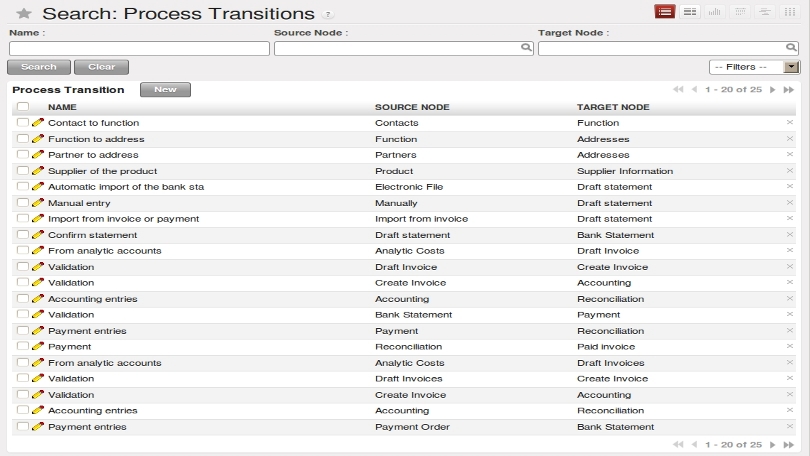Click the Contacts source node cell
Screen dimensions: 810x456
coord(397,123)
